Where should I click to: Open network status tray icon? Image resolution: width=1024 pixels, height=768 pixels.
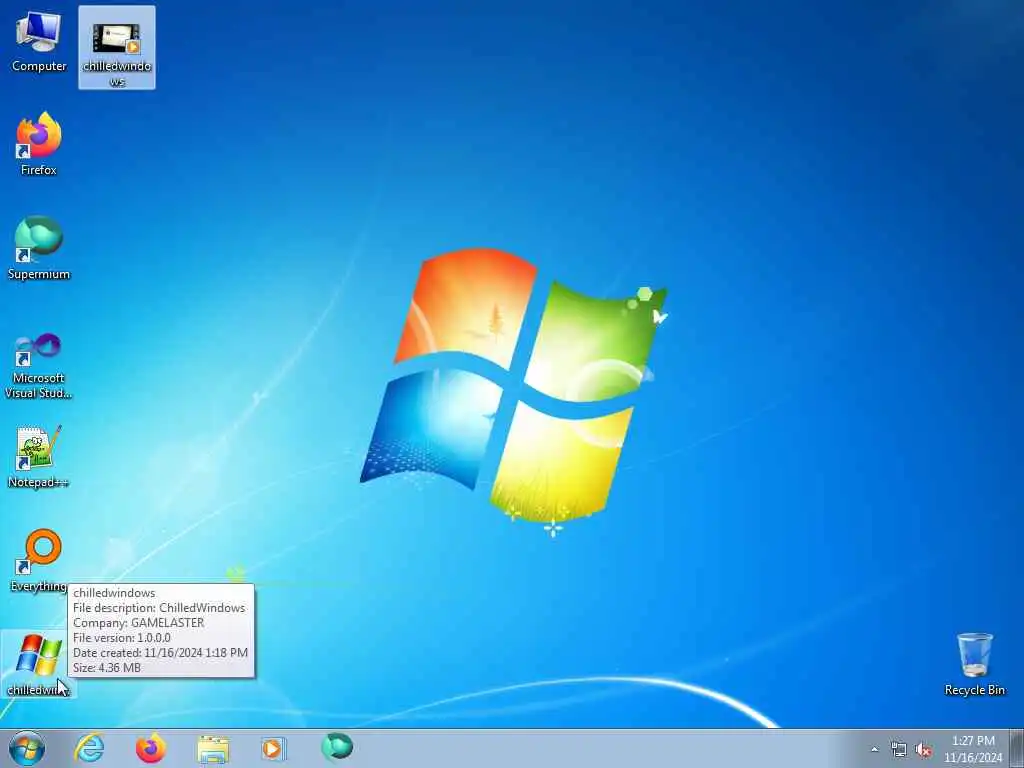coord(899,750)
